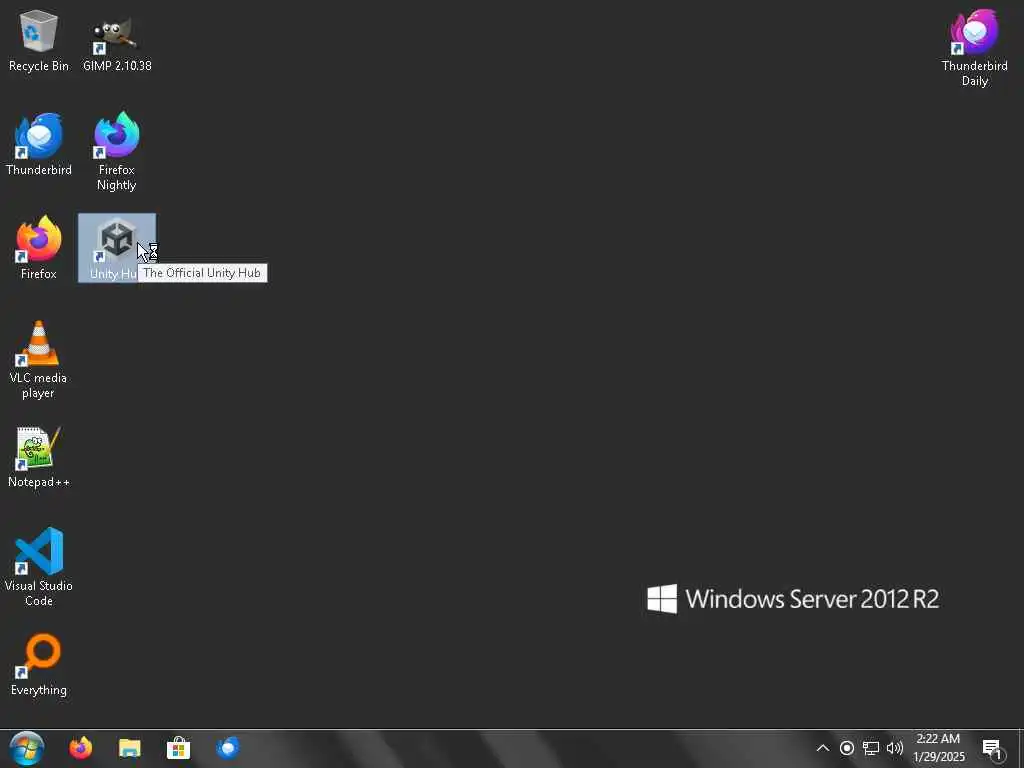Select the Visual Studio Code shortcut

point(39,568)
